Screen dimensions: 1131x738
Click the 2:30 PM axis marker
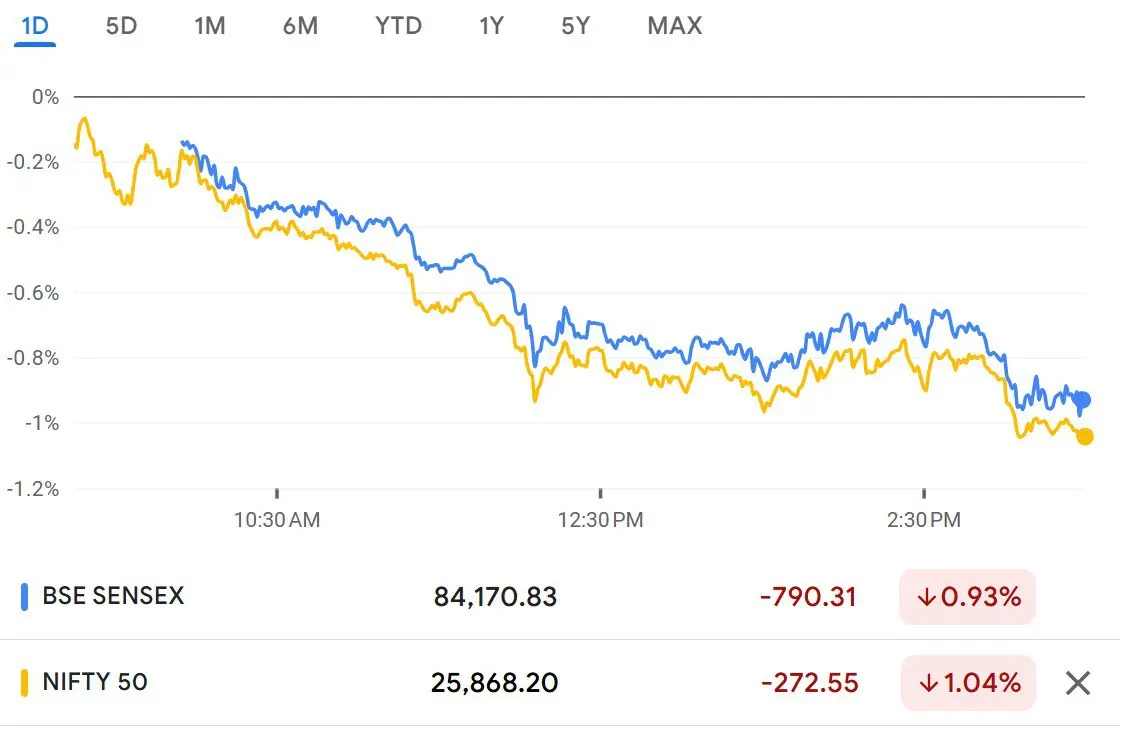click(924, 520)
